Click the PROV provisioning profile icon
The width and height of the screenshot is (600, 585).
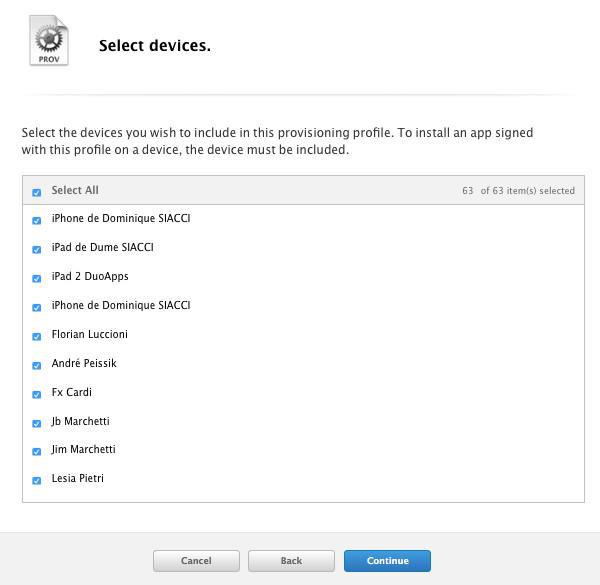click(x=48, y=41)
